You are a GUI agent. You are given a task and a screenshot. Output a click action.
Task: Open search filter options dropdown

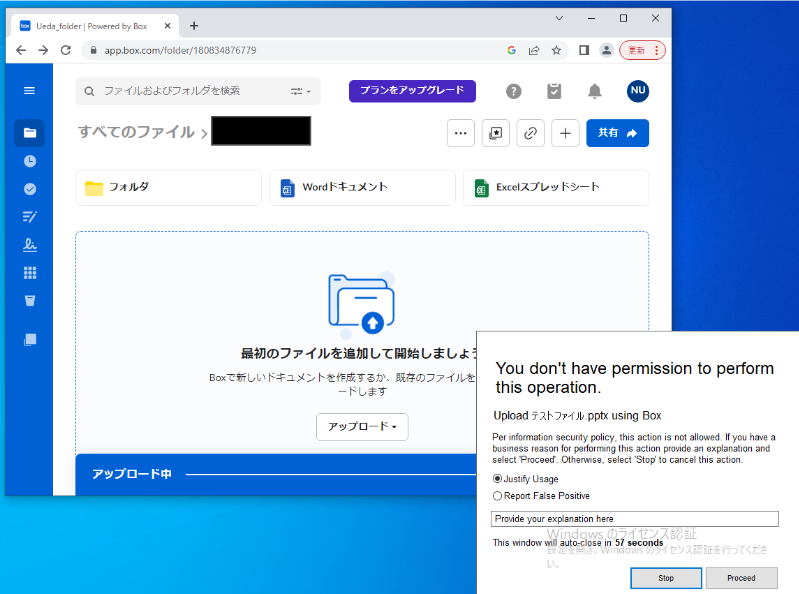pos(301,91)
